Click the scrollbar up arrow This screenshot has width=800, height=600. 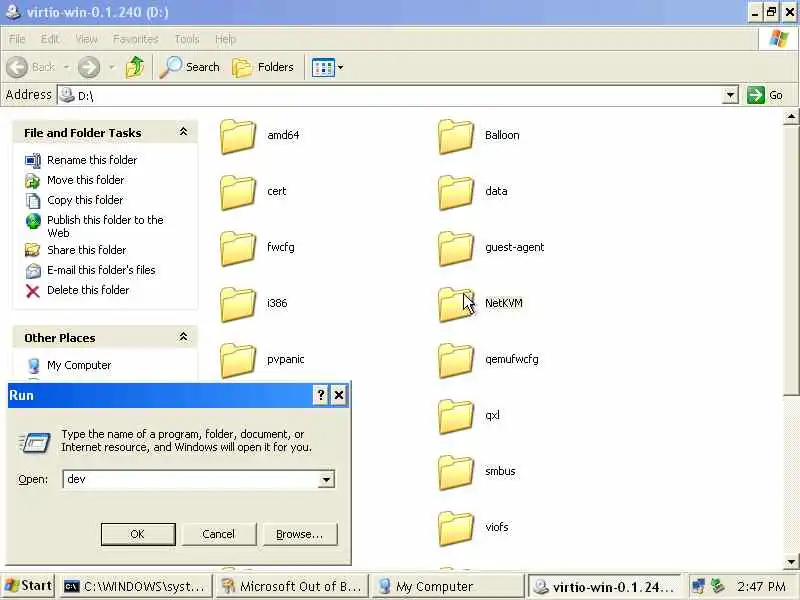click(x=791, y=117)
